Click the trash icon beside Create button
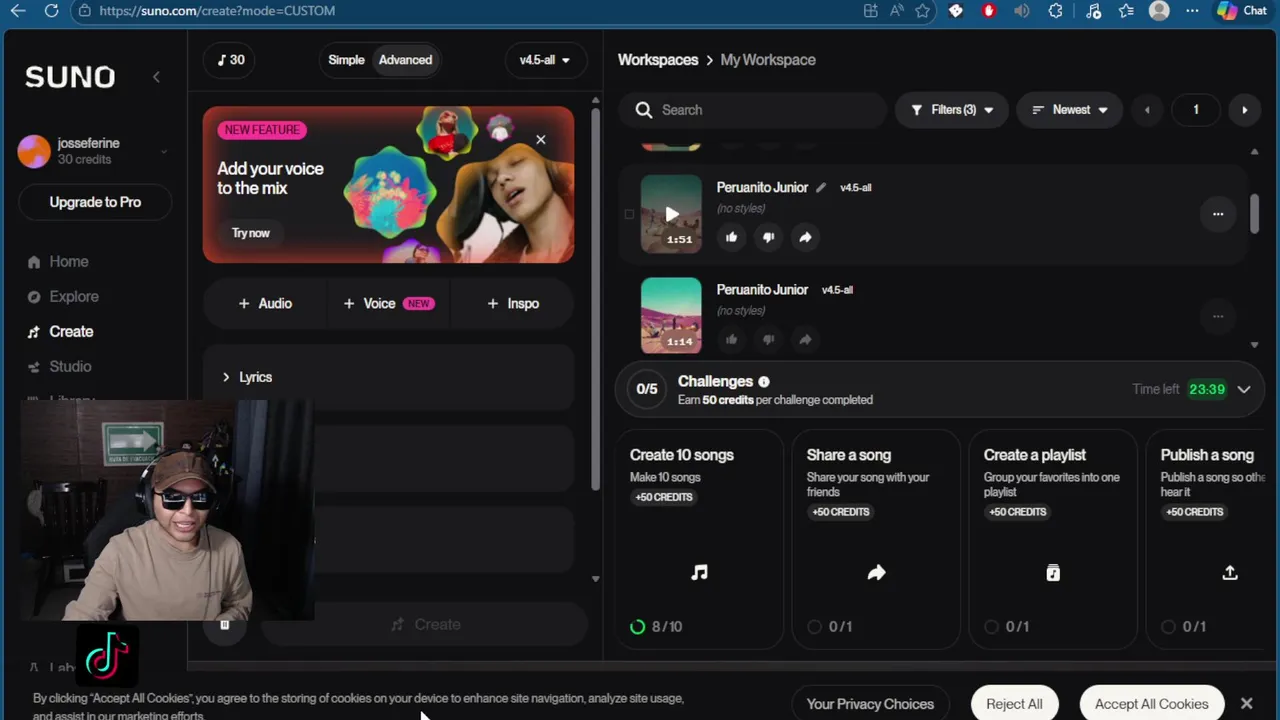The width and height of the screenshot is (1280, 720). click(225, 625)
